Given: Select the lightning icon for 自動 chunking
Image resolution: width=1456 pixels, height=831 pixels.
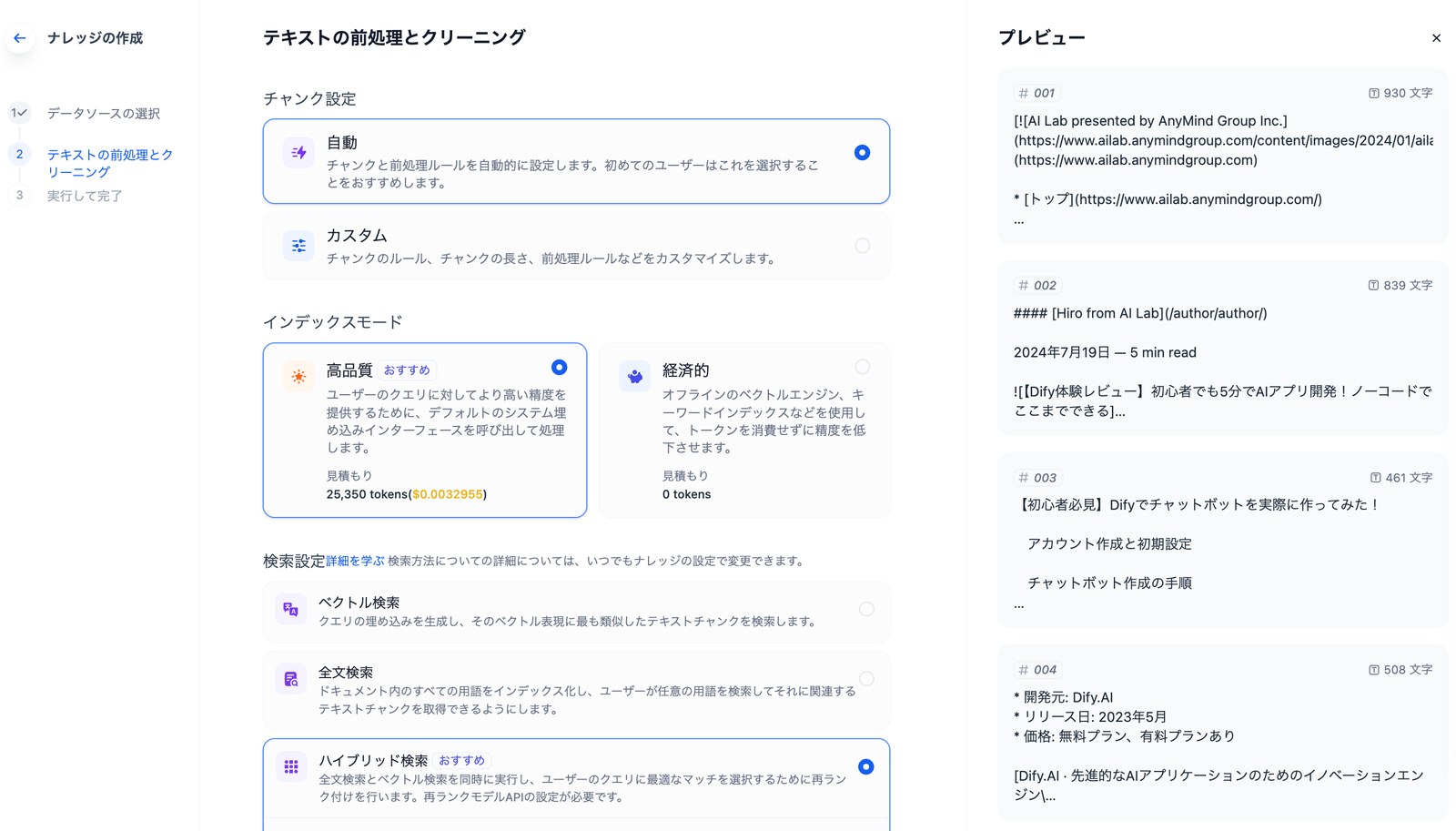Looking at the screenshot, I should tap(298, 153).
